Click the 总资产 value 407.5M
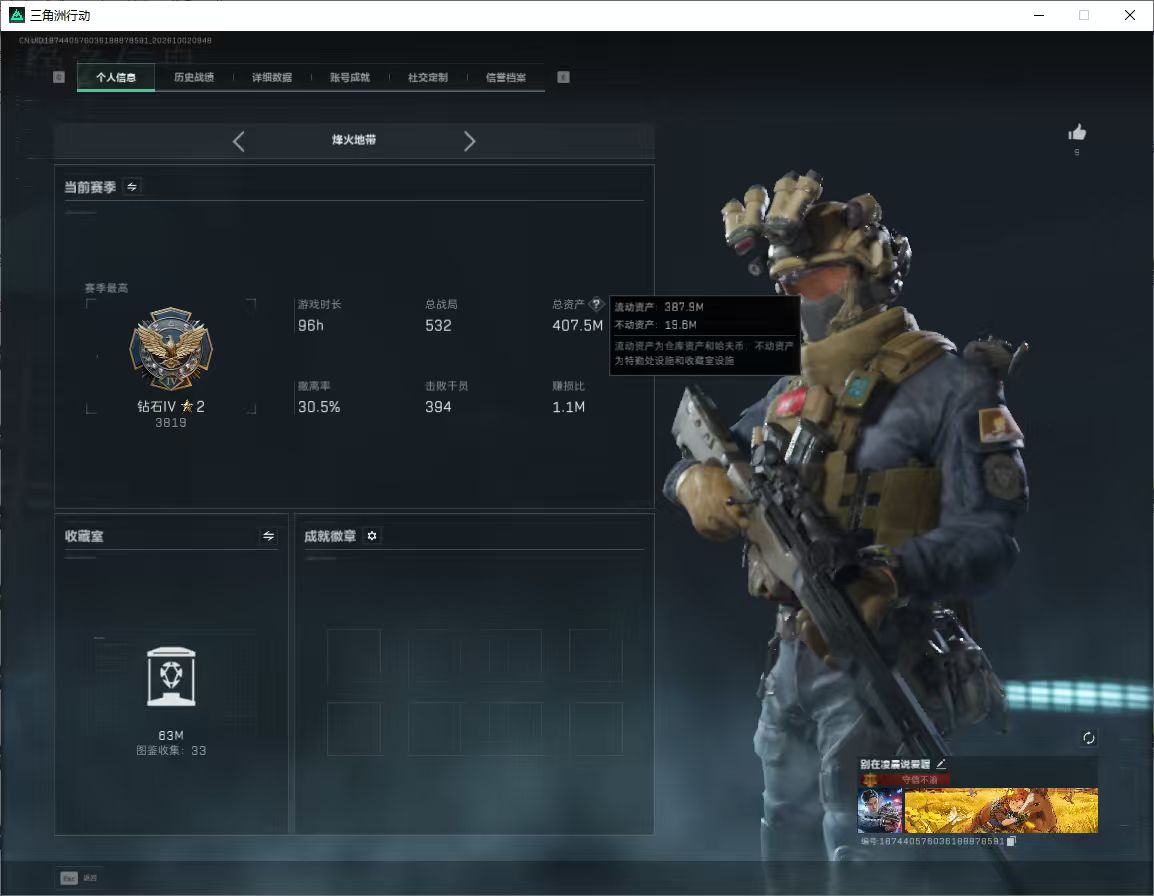The width and height of the screenshot is (1154, 896). [x=578, y=325]
